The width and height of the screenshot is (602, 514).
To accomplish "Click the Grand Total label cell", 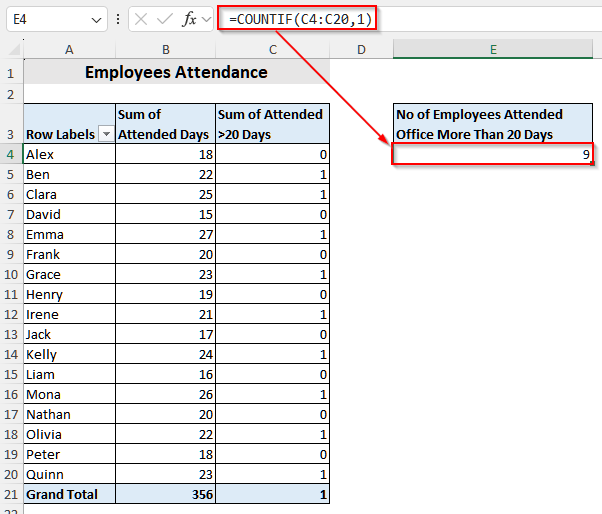I will (x=69, y=494).
